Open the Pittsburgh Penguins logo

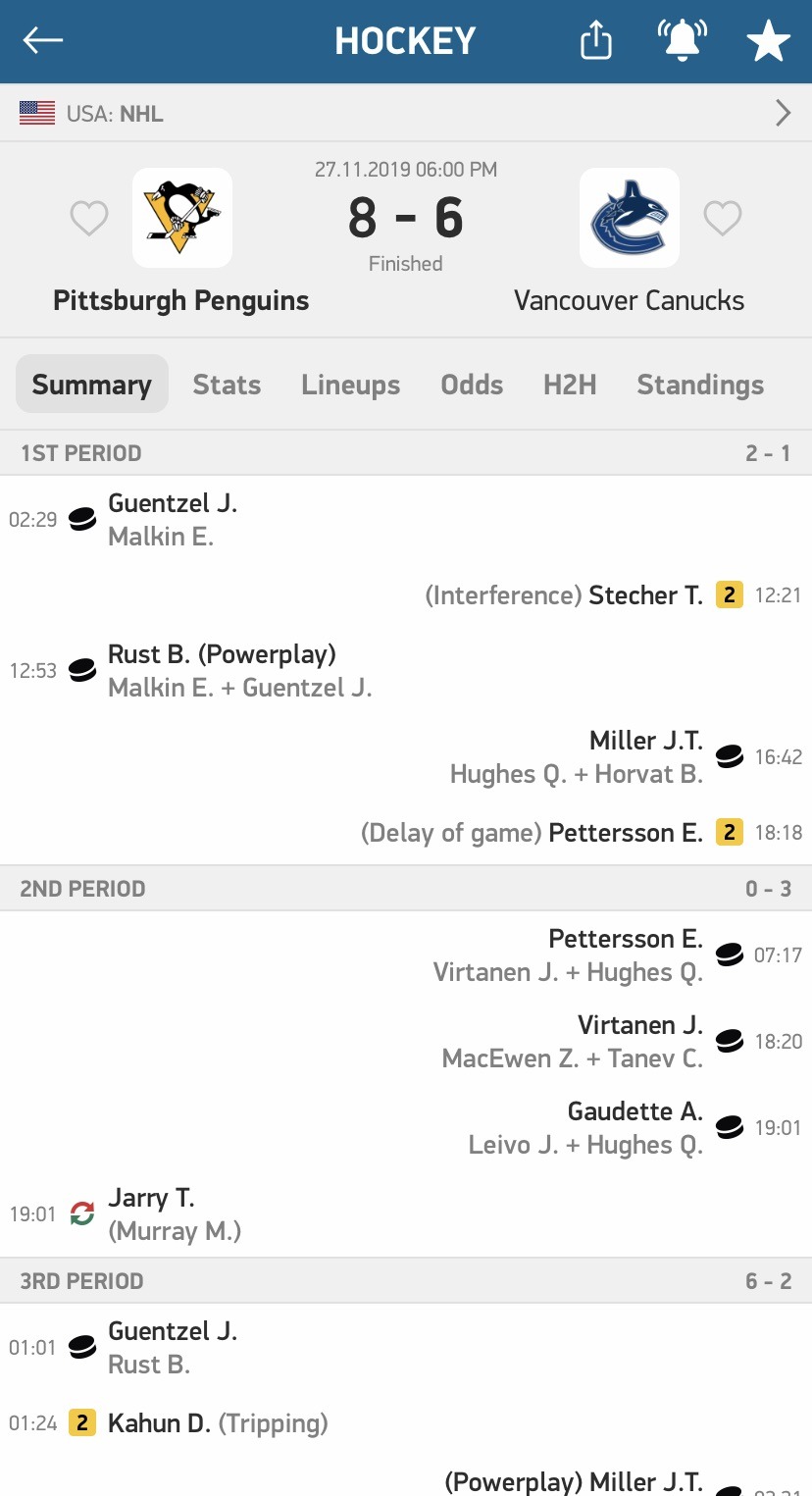[x=182, y=218]
